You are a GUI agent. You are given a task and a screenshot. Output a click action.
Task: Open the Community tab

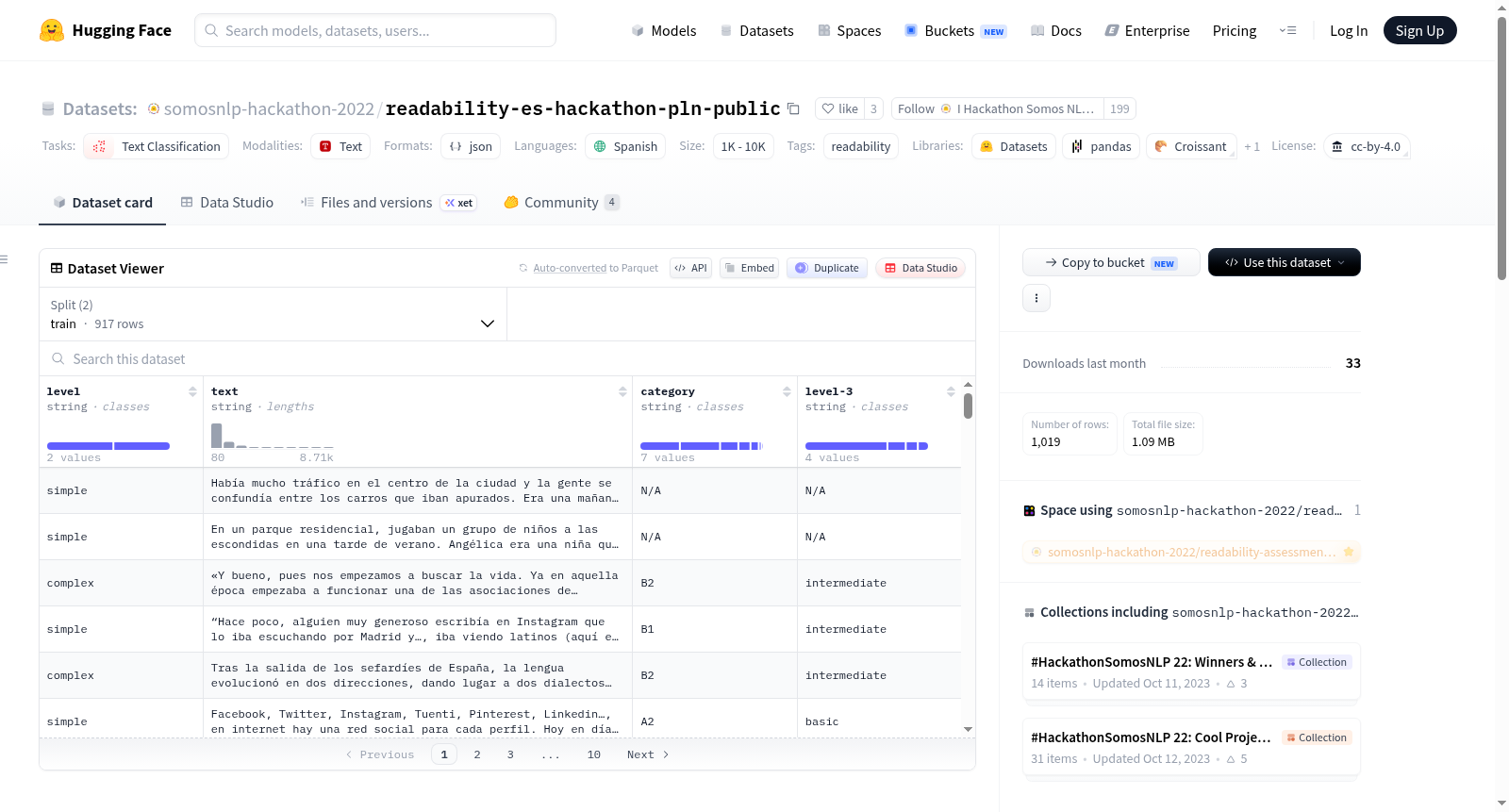(561, 203)
